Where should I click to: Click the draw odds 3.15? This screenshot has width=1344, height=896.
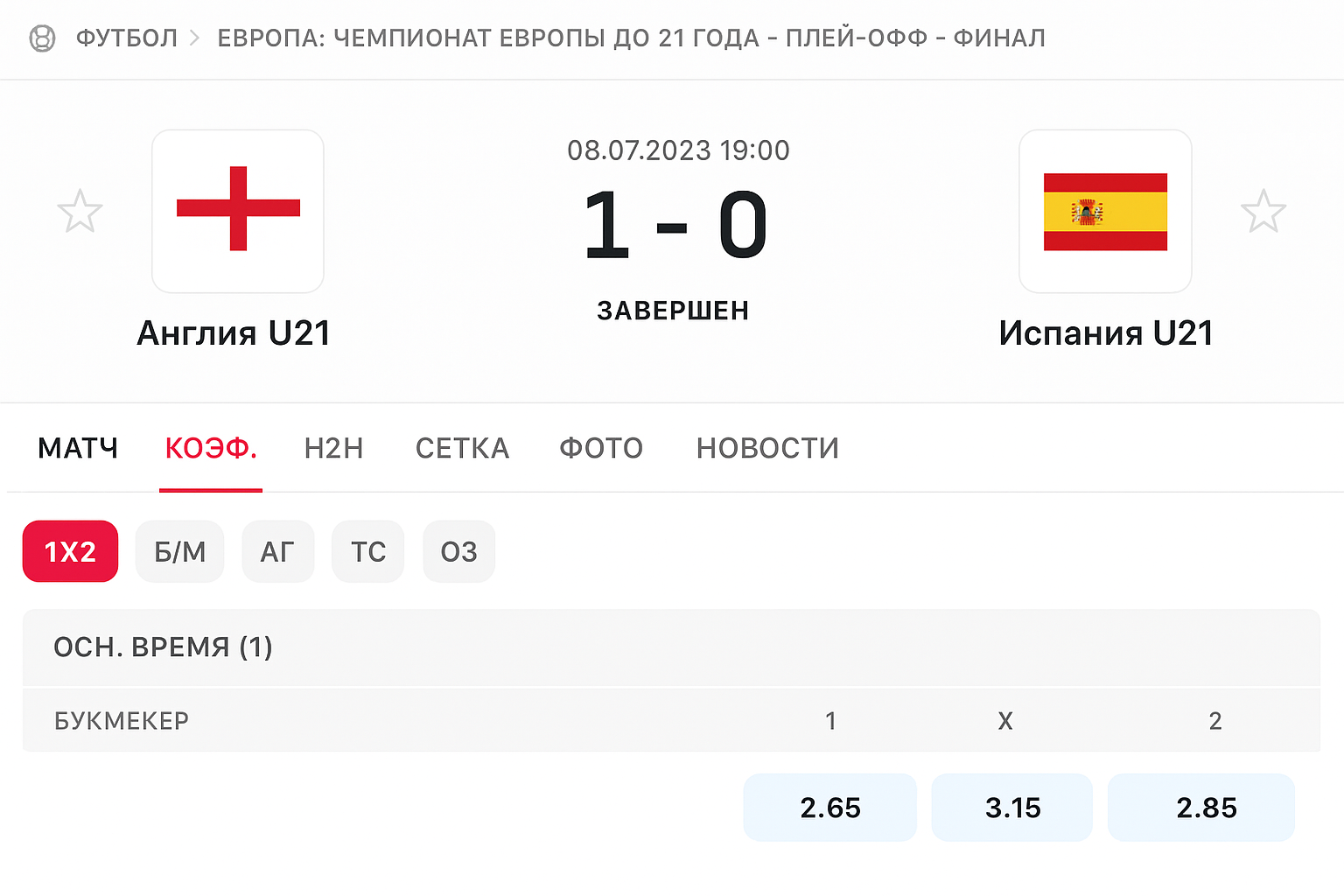coord(1011,808)
